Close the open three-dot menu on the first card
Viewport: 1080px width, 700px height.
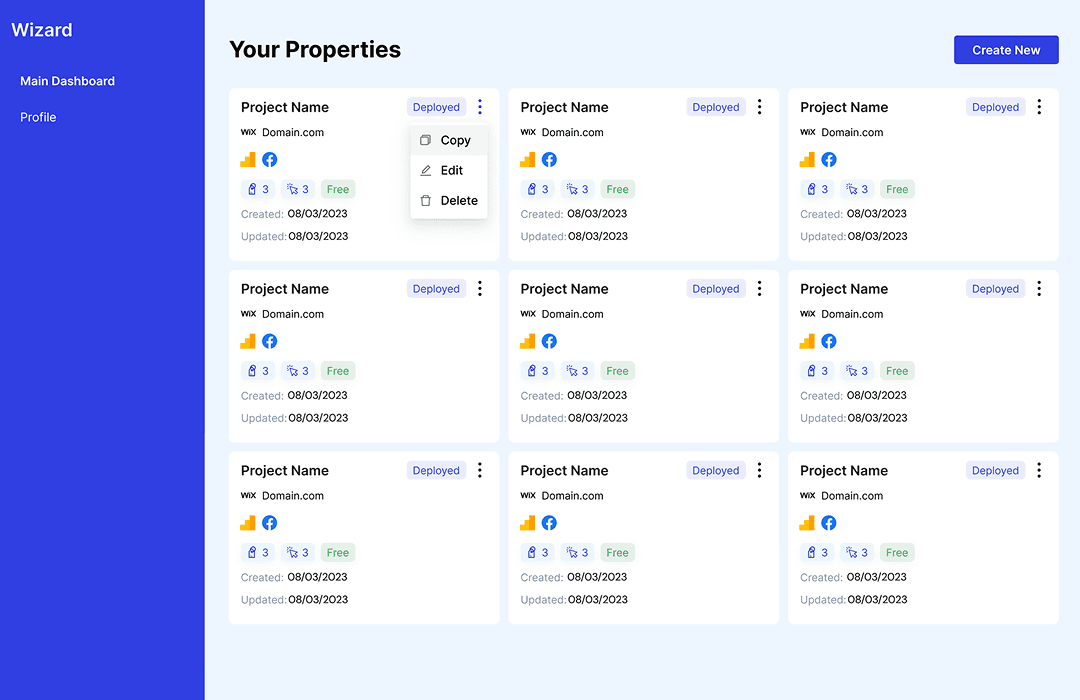pos(480,107)
